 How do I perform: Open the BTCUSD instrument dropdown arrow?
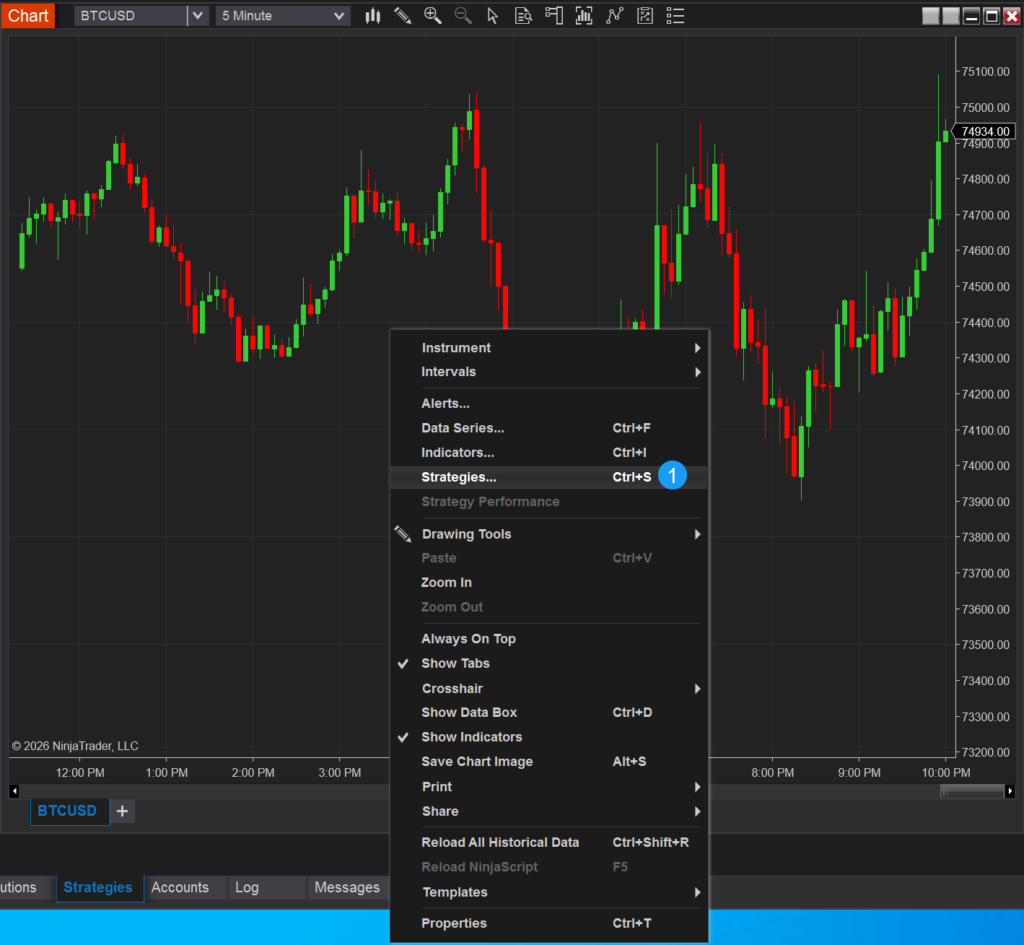[x=198, y=16]
